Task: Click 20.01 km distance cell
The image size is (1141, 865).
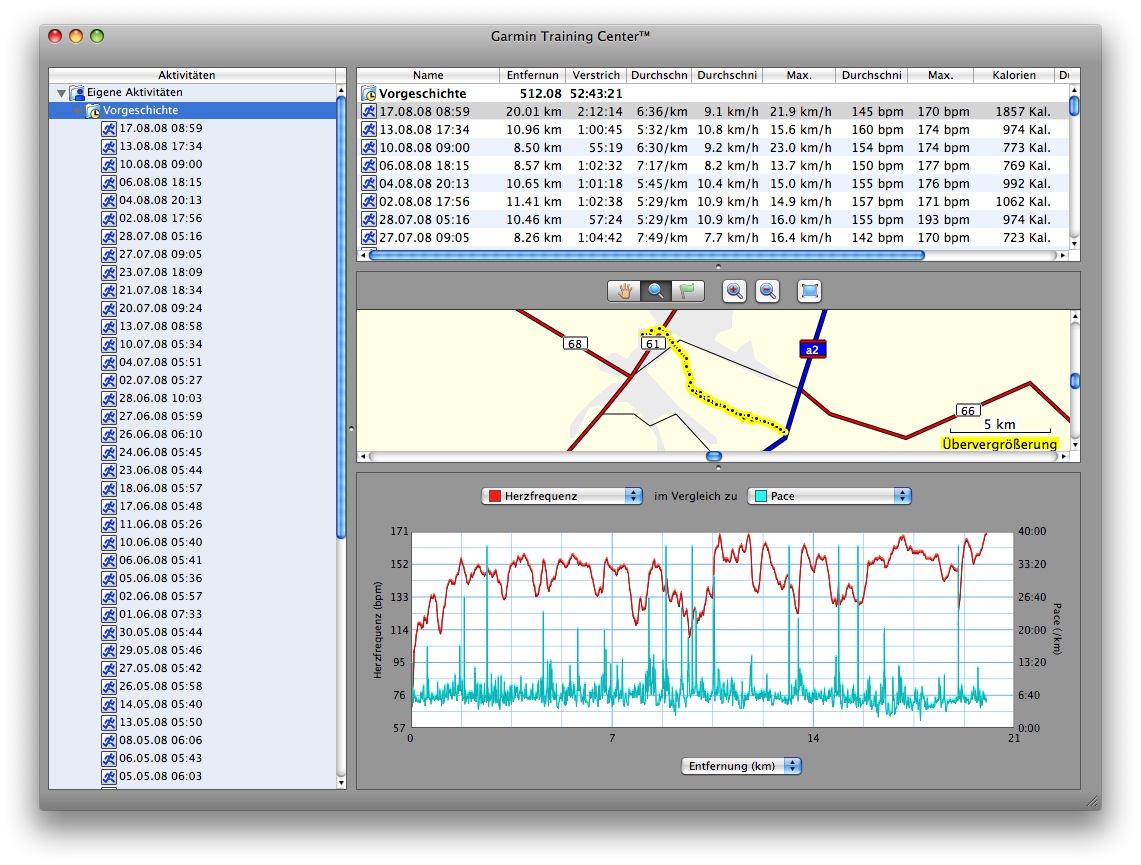Action: pos(533,111)
